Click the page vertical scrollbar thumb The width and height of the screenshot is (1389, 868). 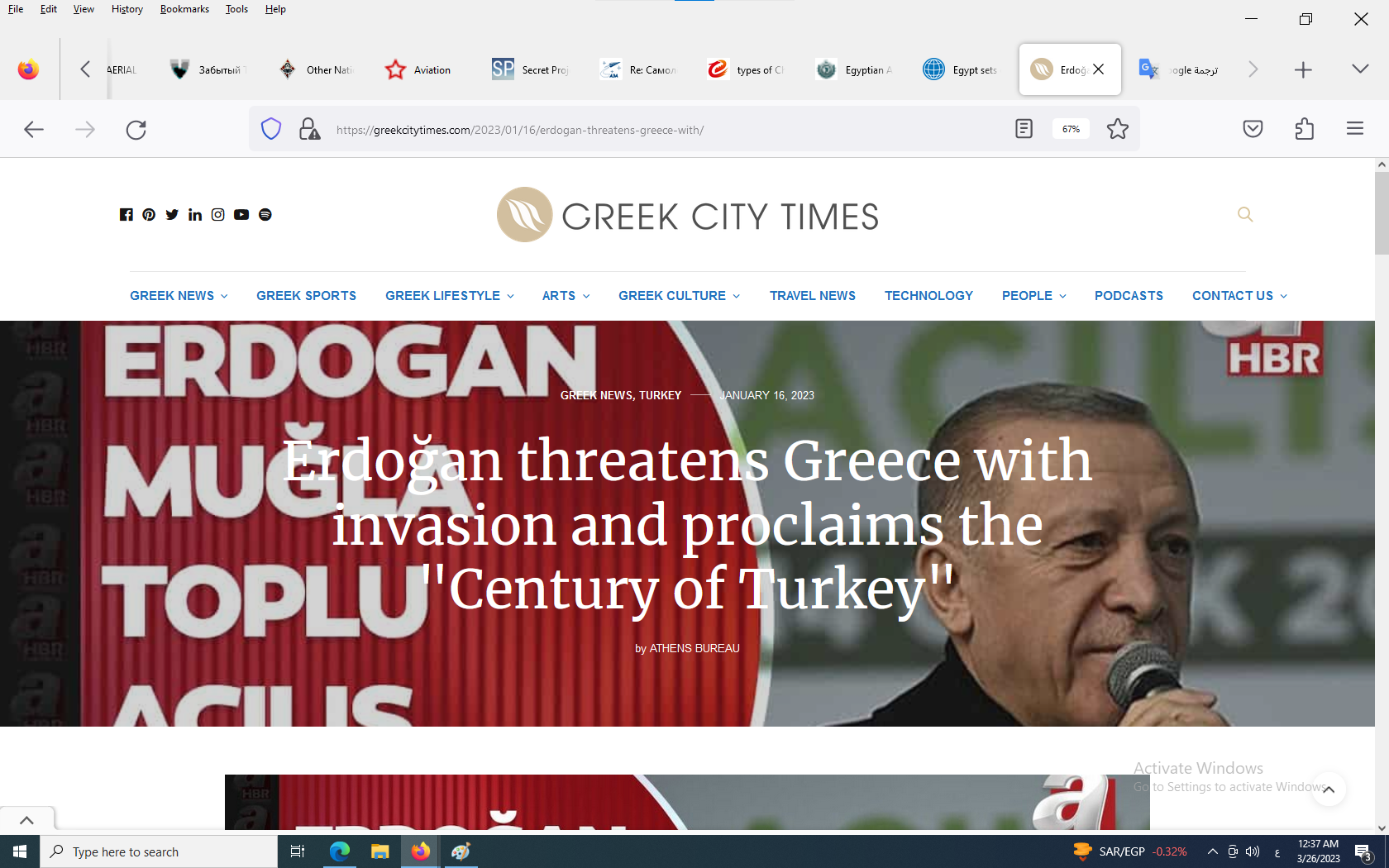[x=1382, y=213]
